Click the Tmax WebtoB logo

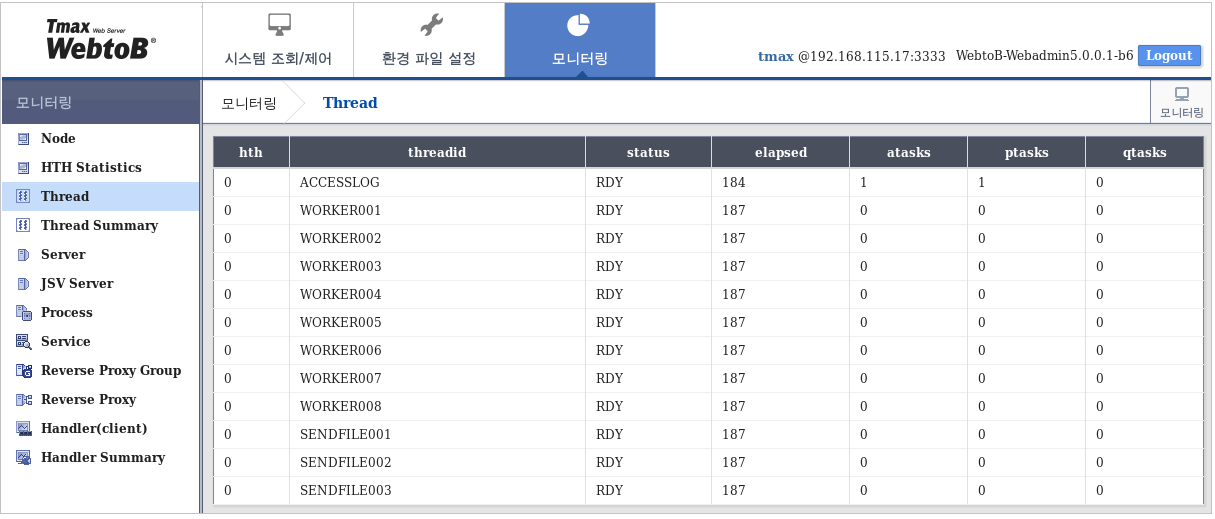click(100, 39)
